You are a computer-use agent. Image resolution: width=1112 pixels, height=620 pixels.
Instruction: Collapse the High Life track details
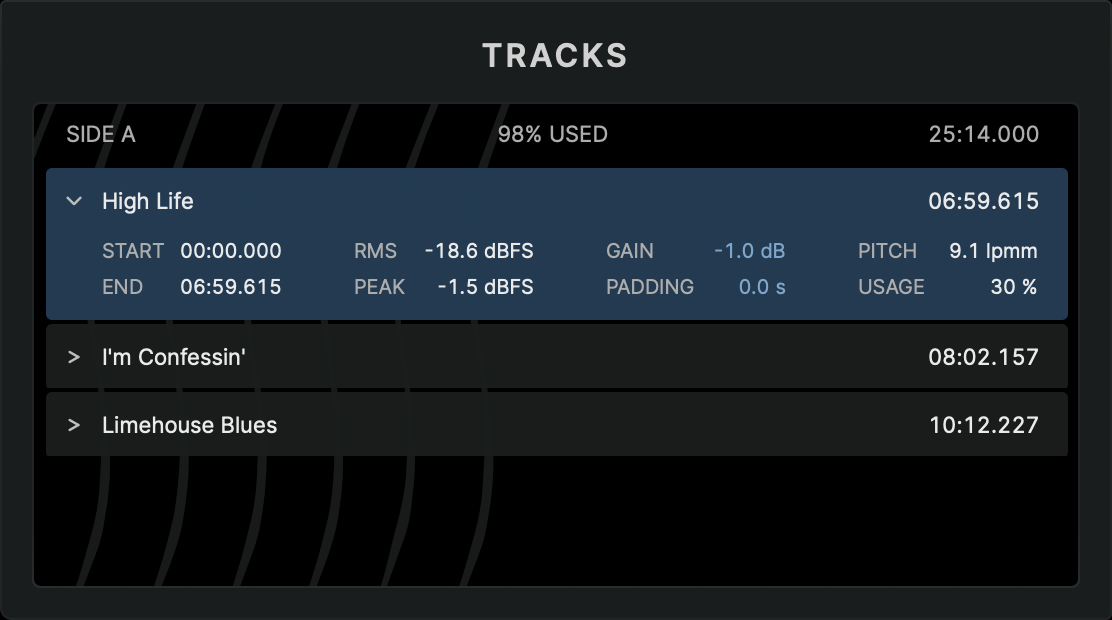(x=74, y=201)
